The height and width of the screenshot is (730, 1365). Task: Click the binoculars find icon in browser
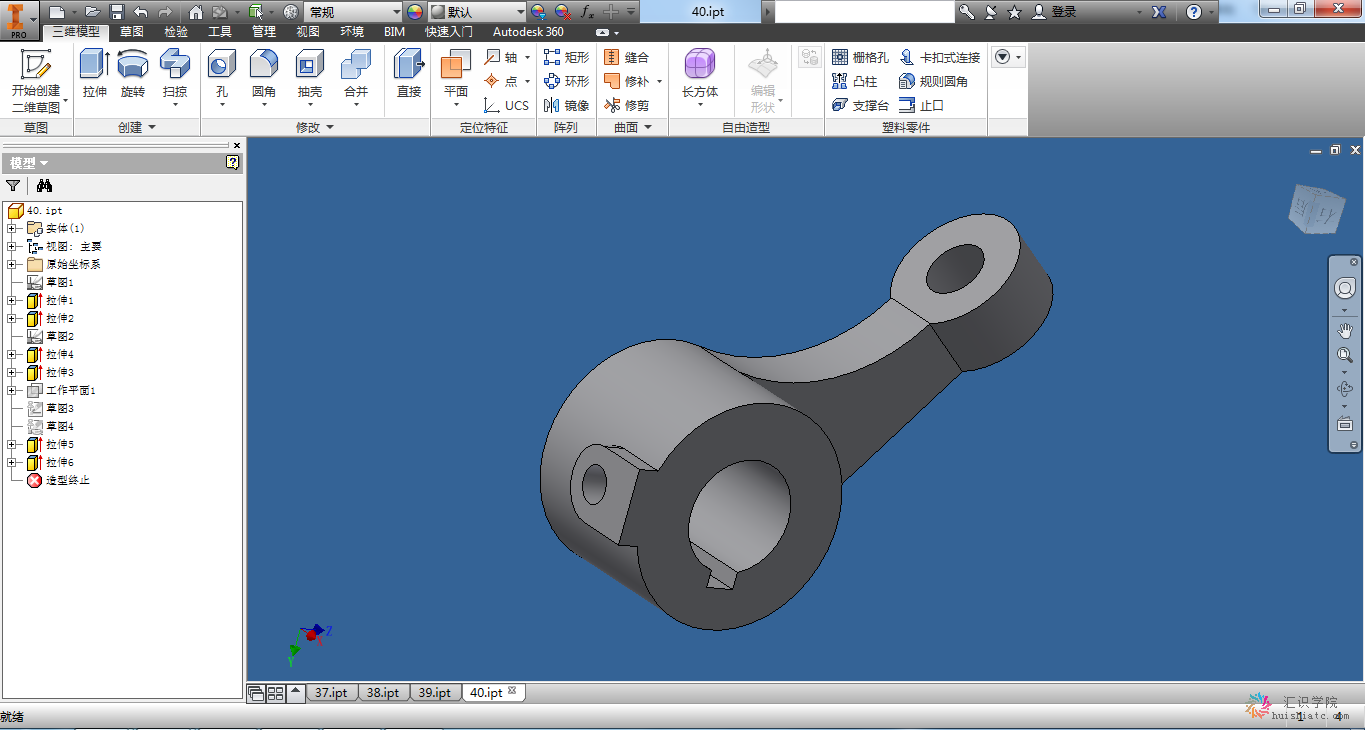(x=44, y=186)
